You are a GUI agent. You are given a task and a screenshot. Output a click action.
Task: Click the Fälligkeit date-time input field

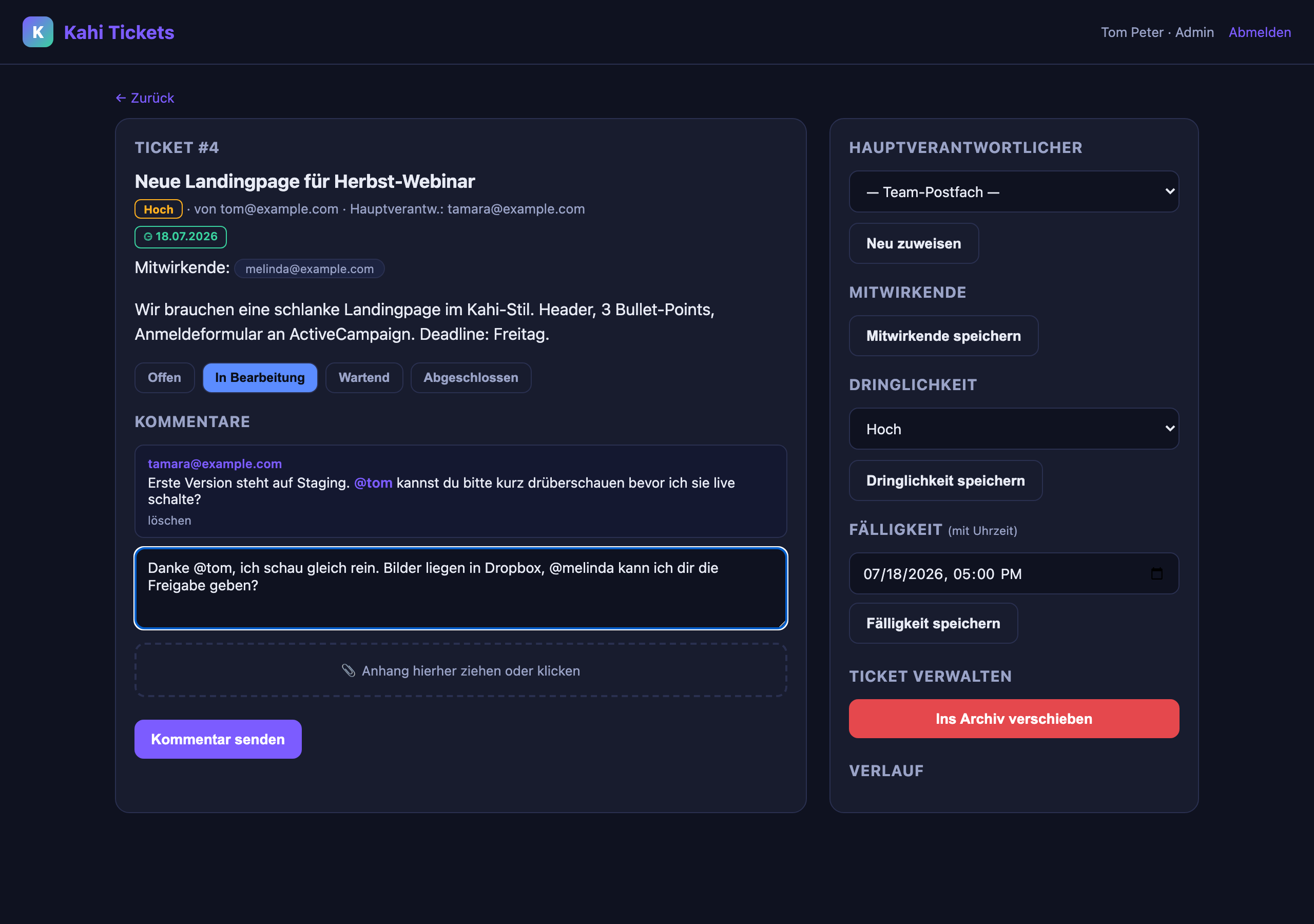[1014, 573]
